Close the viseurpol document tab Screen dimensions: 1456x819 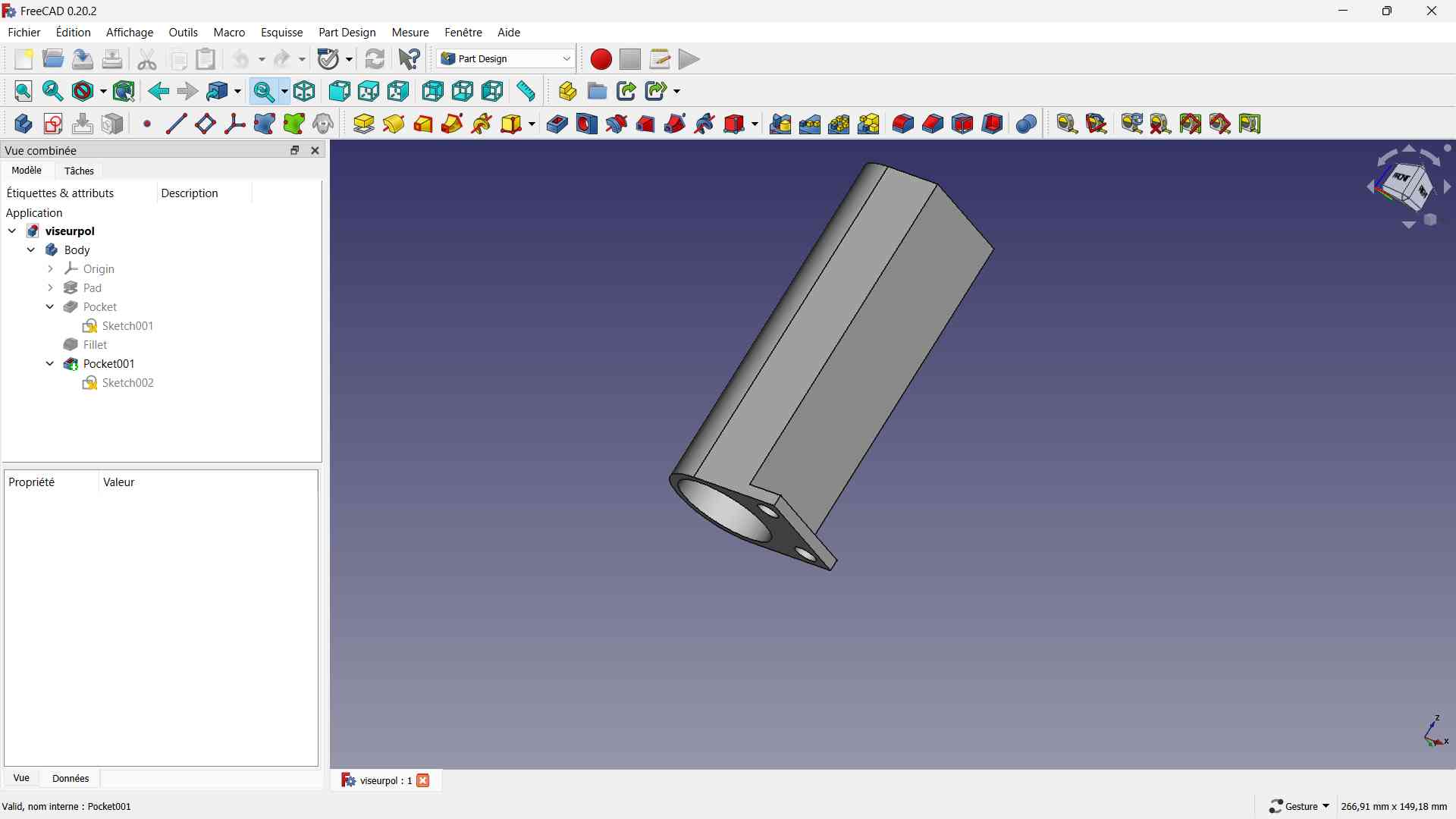(x=423, y=780)
